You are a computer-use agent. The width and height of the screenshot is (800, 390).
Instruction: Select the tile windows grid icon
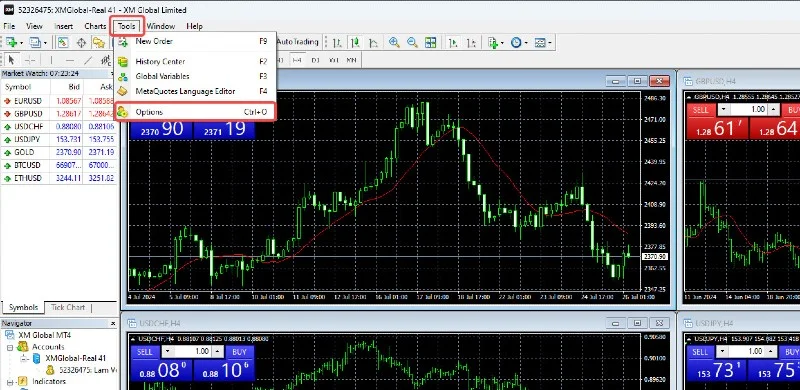click(x=431, y=42)
